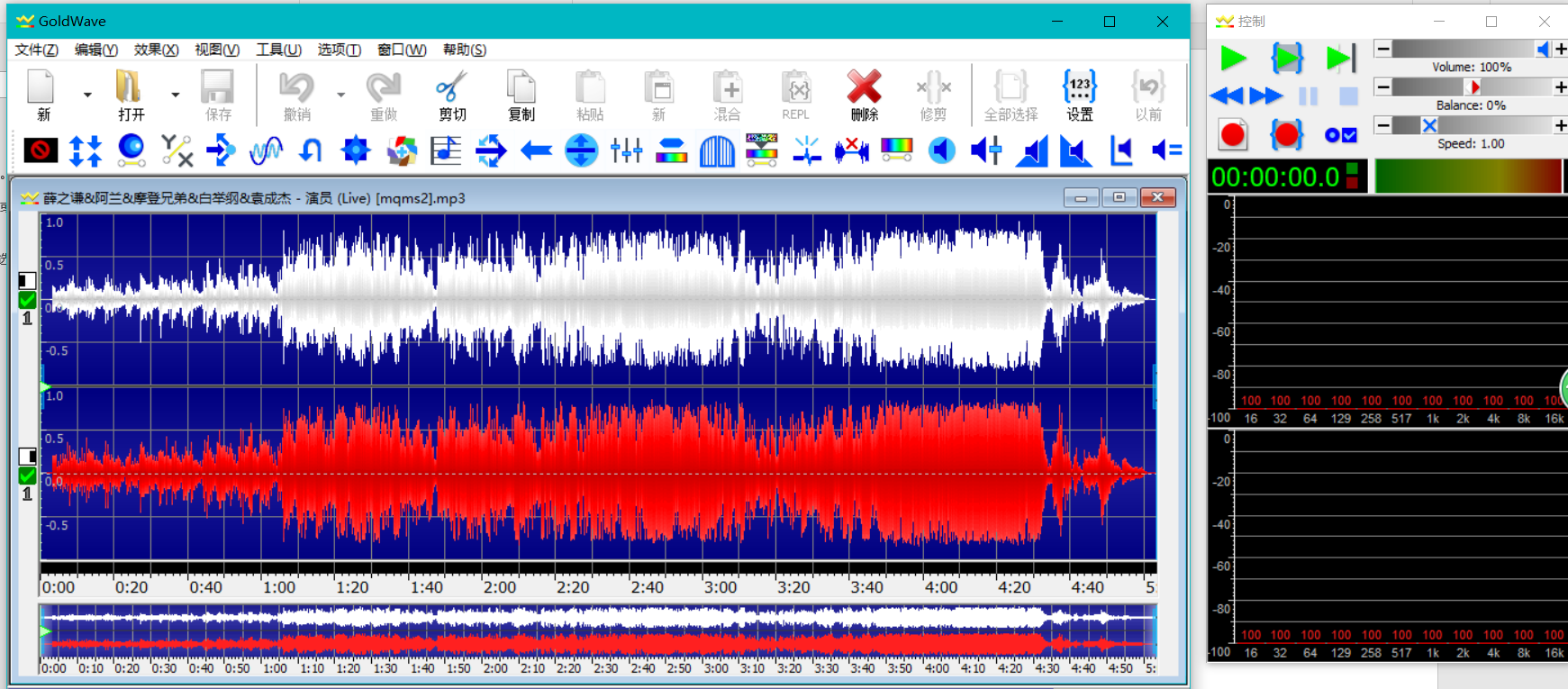Screen dimensions: 1568x689
Task: Click the 剪切 (Cut) scissors icon
Action: [451, 95]
